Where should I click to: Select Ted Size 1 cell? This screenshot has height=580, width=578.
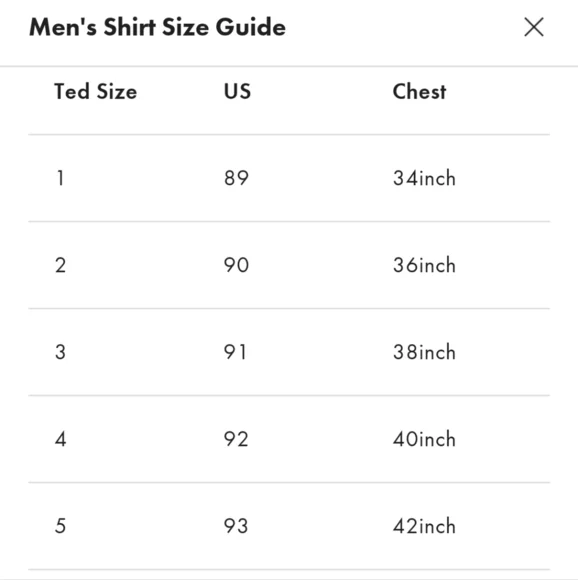pos(61,178)
